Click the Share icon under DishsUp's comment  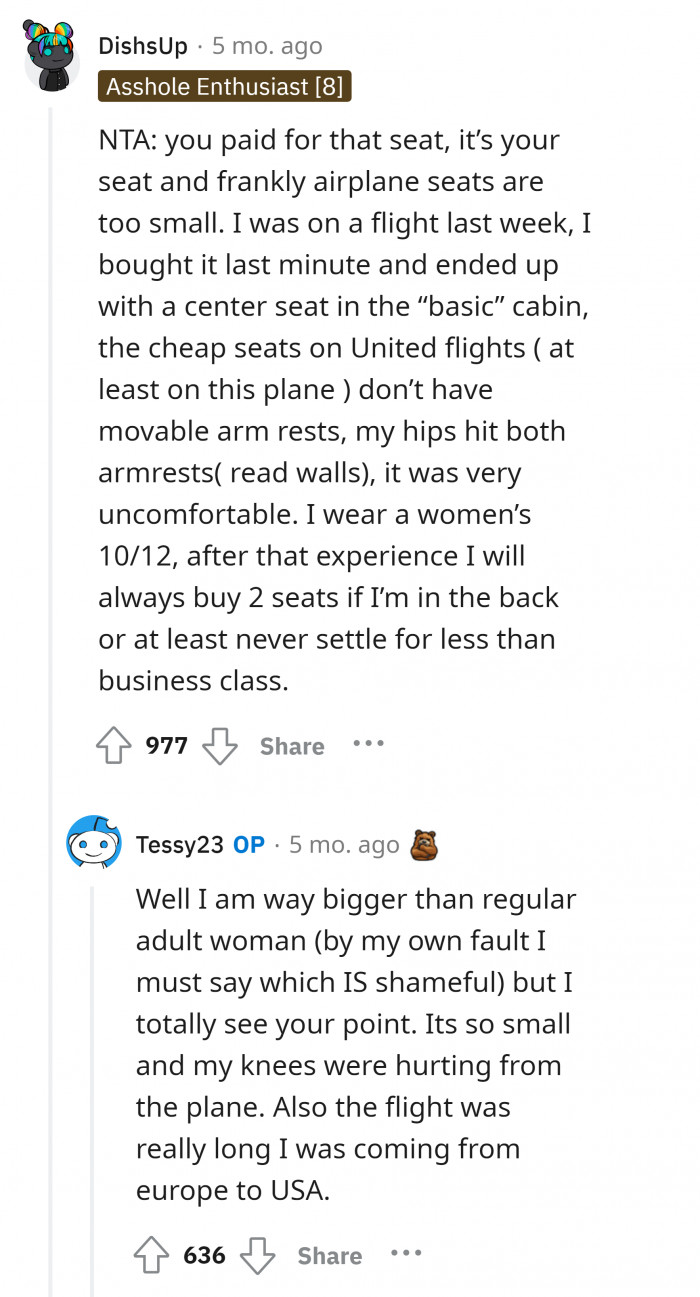pos(290,746)
